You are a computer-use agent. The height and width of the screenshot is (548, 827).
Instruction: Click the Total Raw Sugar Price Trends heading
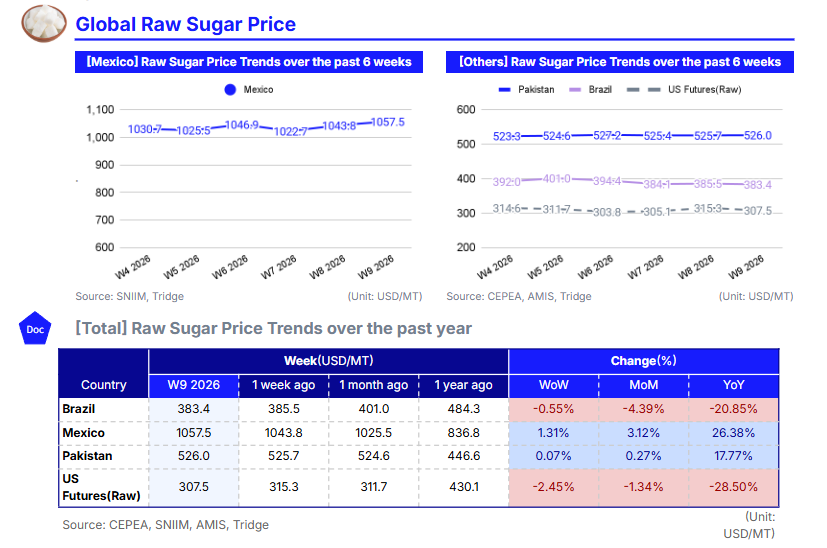[x=273, y=328]
